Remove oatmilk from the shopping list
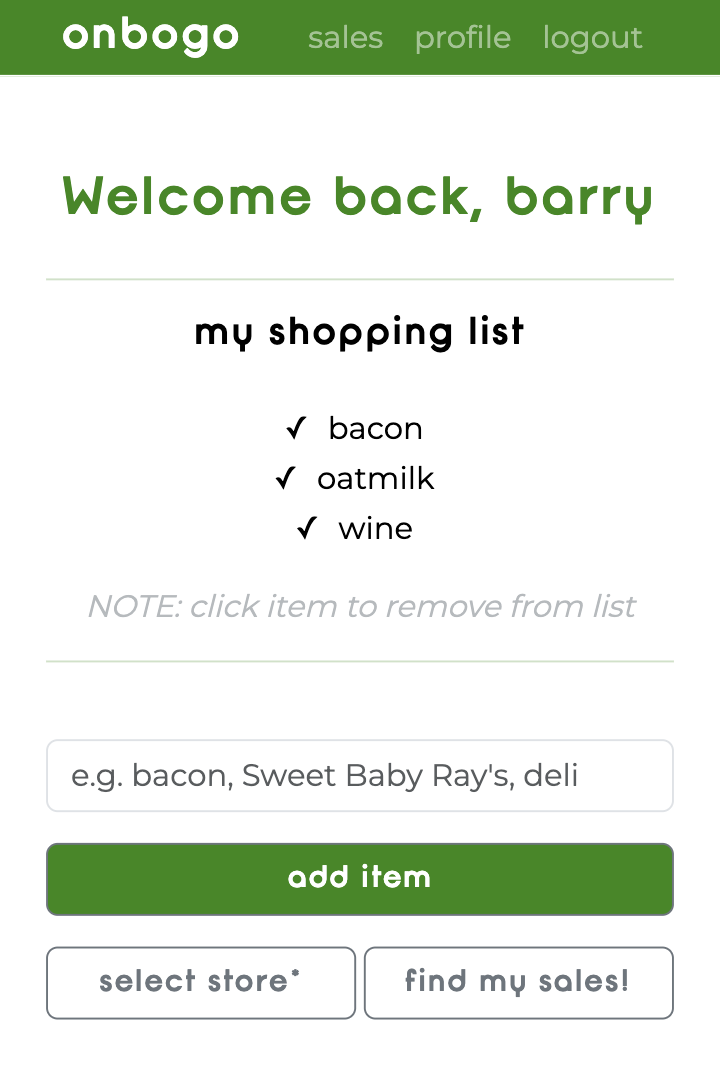720x1080 pixels. tap(376, 479)
